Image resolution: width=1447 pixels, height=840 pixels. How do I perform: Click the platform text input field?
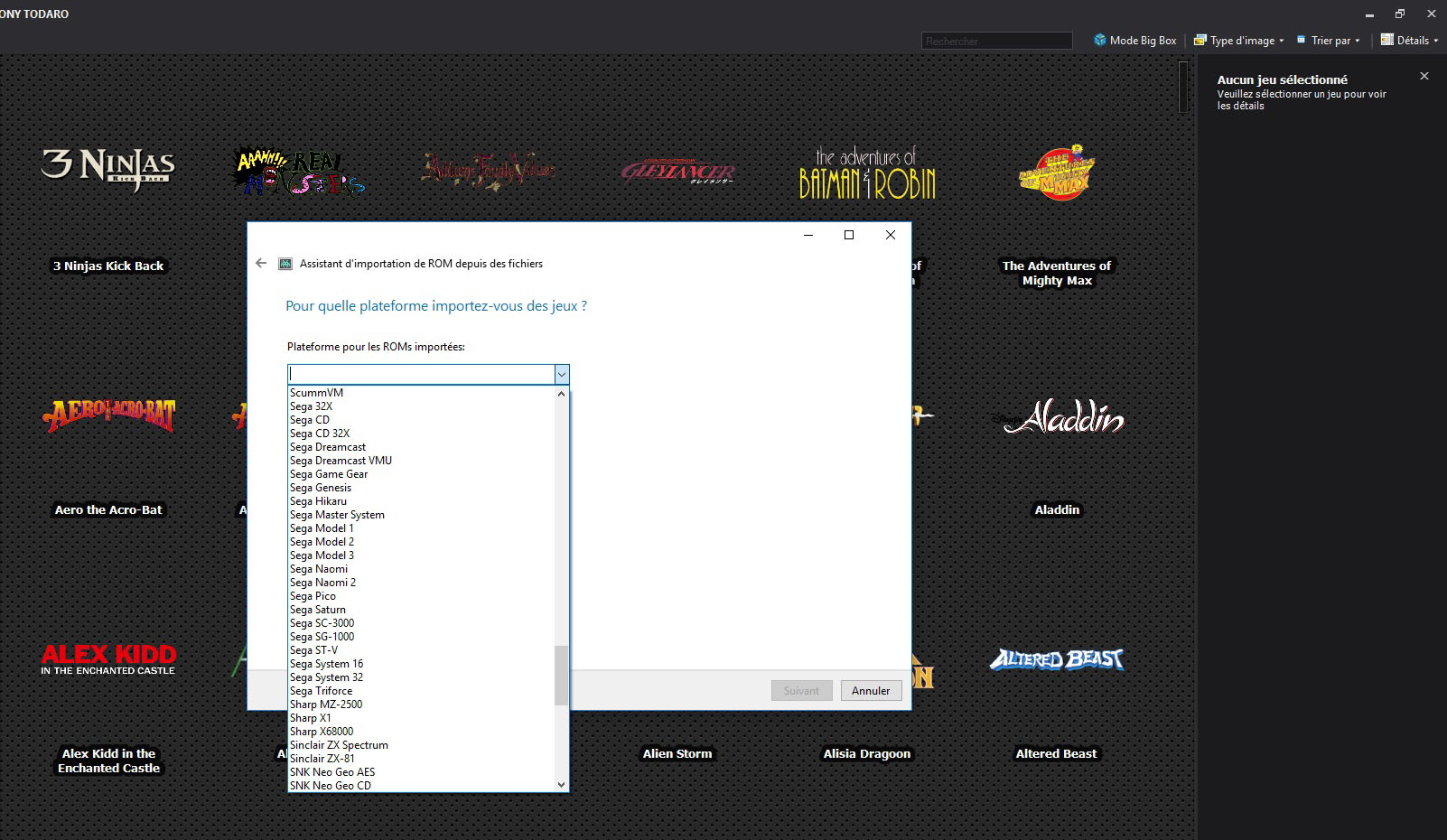click(x=421, y=374)
